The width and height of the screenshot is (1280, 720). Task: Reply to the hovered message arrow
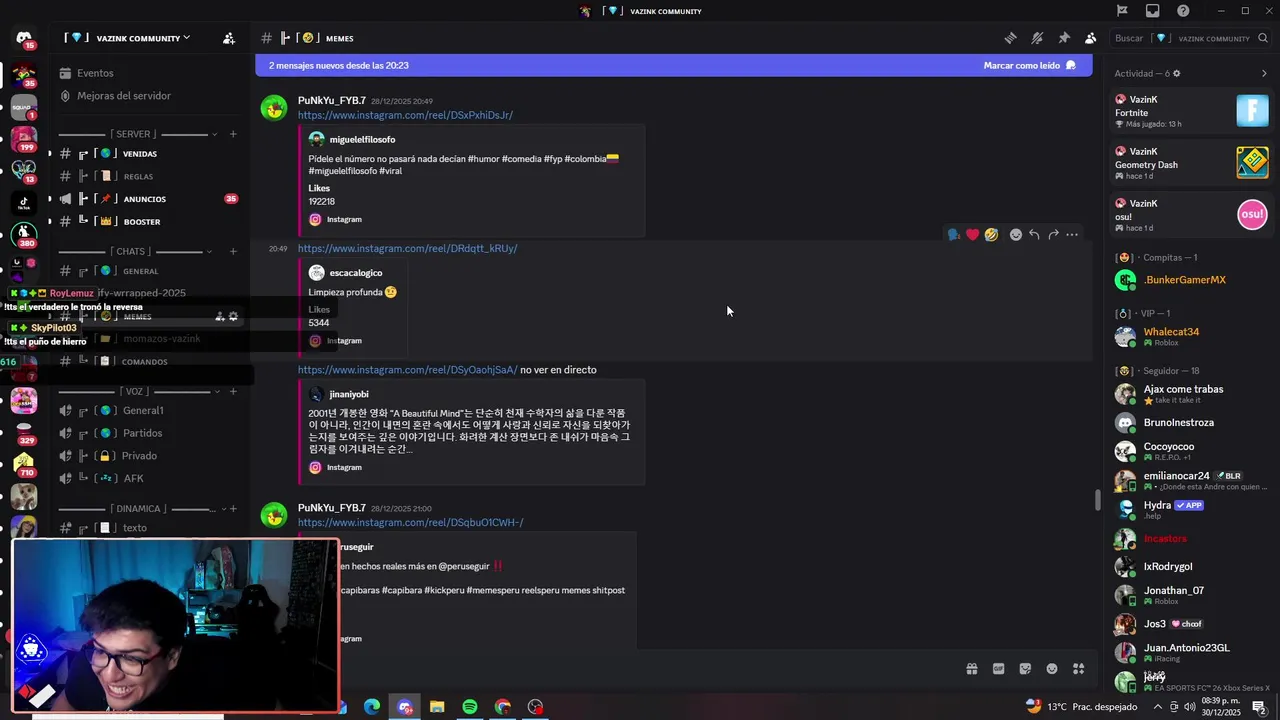(1034, 235)
